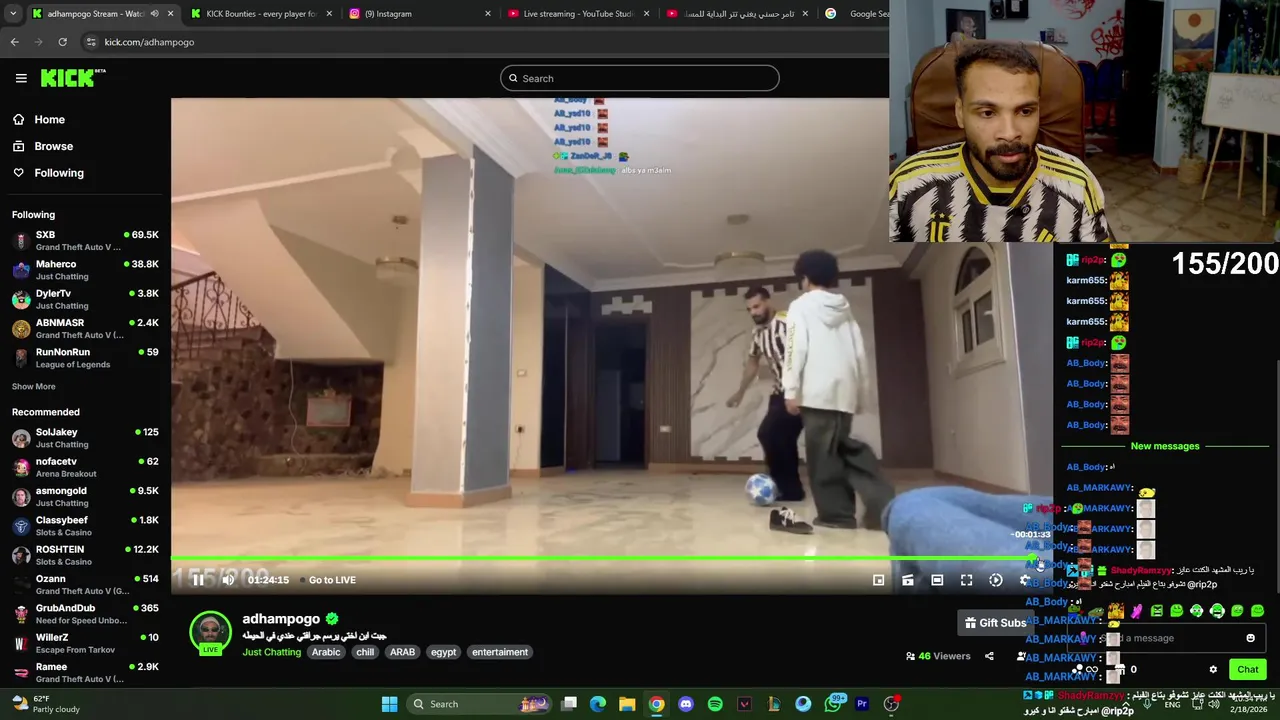Click the share stream icon

(x=989, y=656)
